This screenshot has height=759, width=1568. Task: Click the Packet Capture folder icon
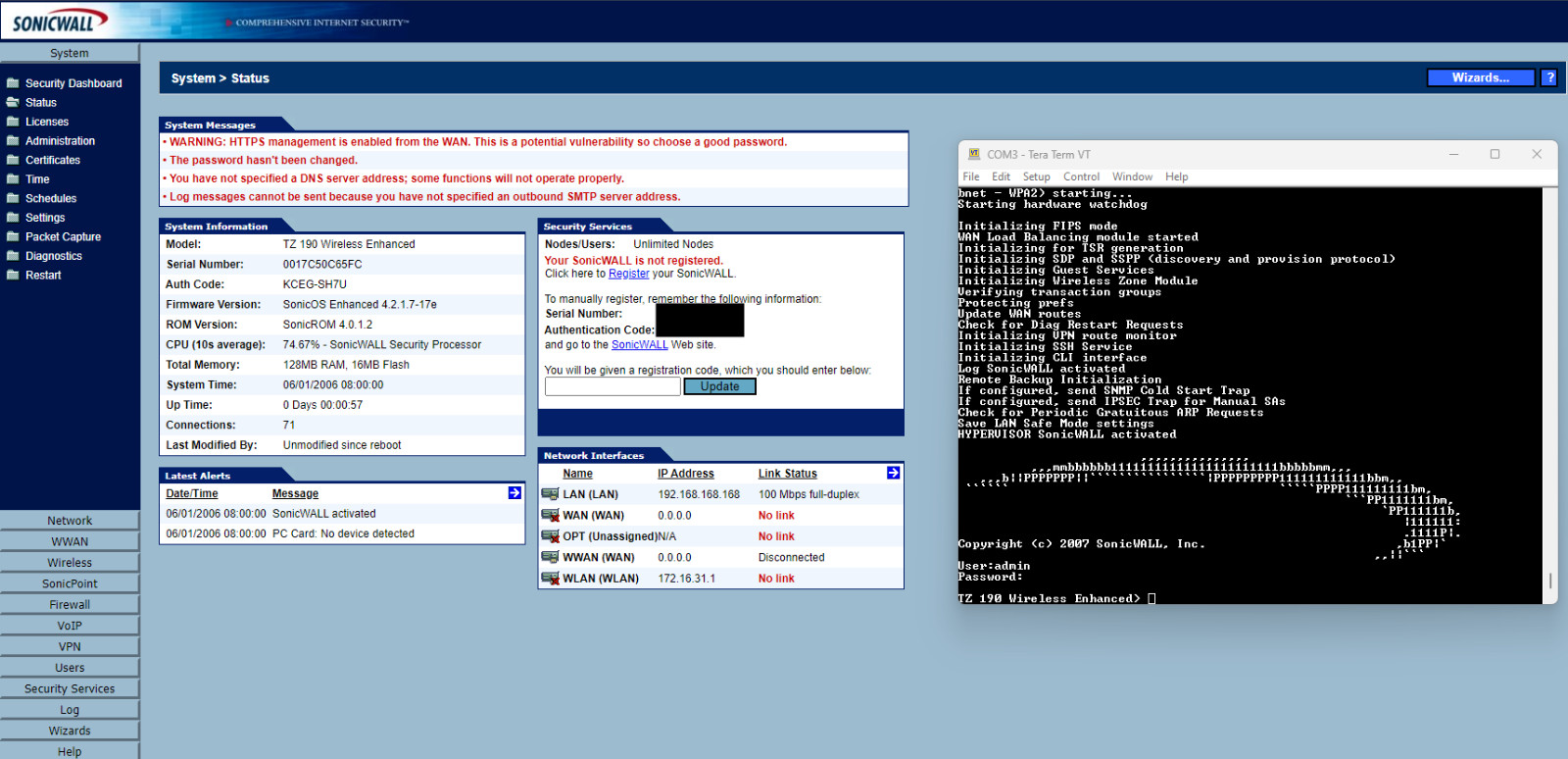pos(13,236)
